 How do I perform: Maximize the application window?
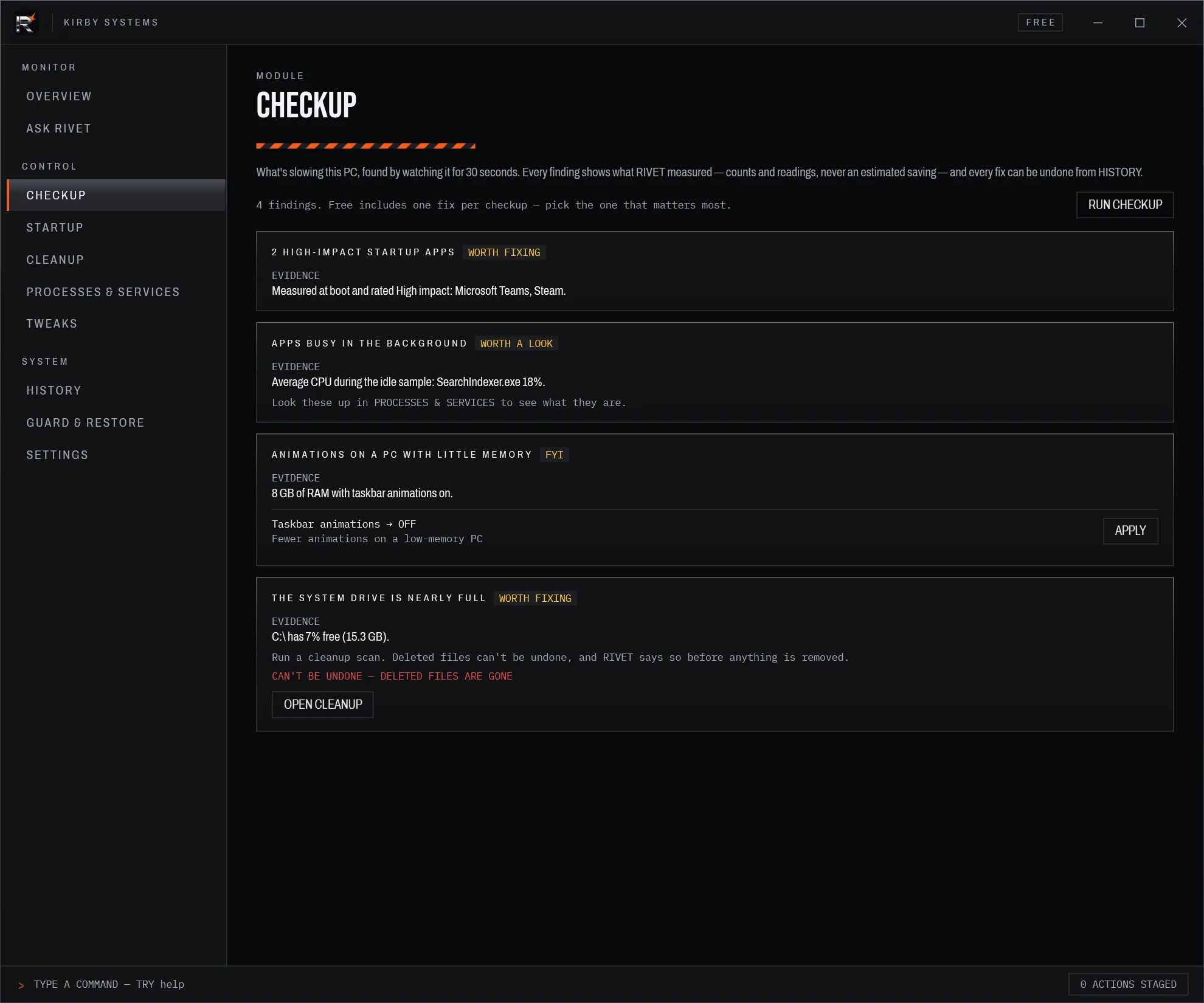[x=1140, y=22]
